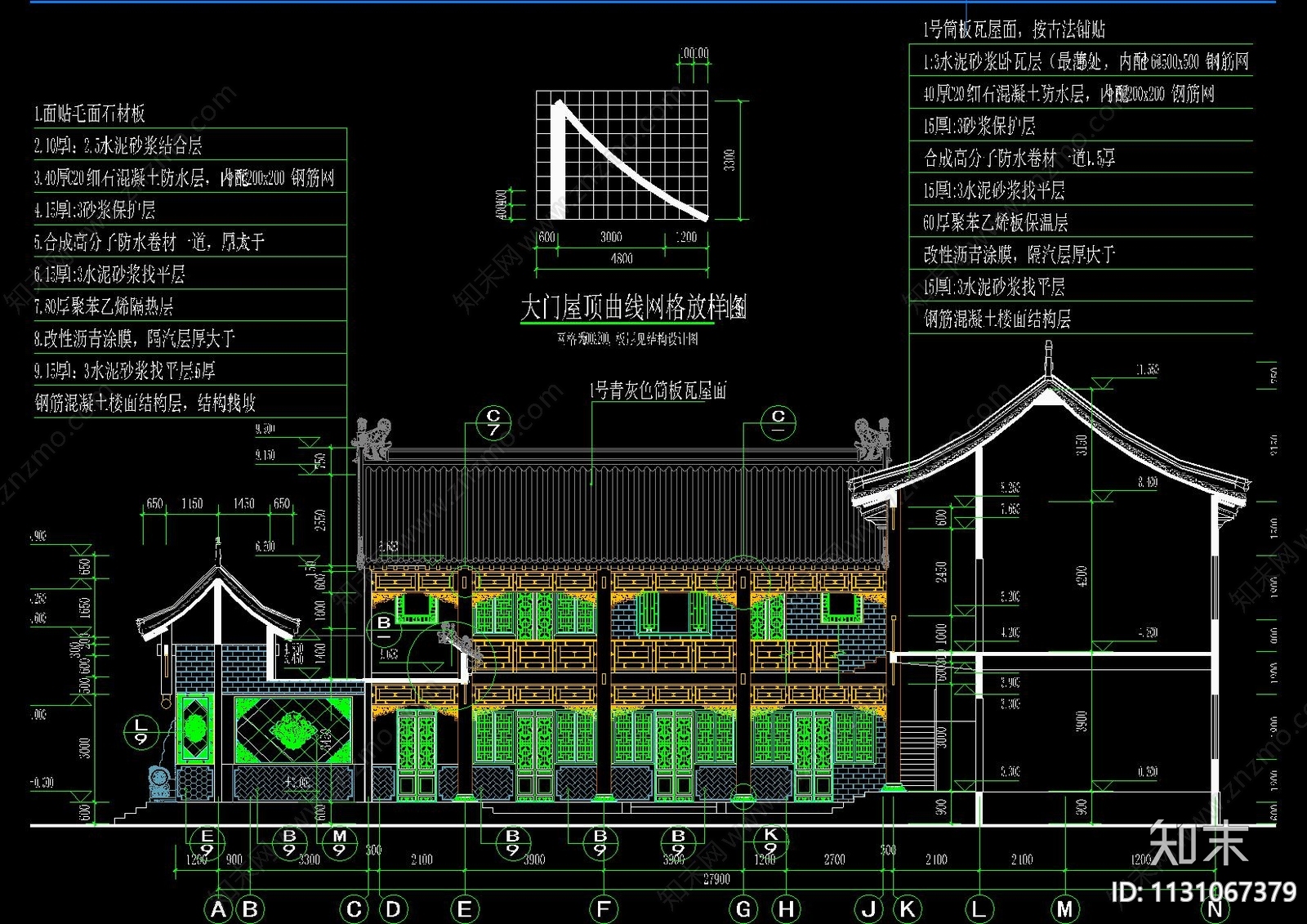Click the roof label 1号青灰色筒板瓦屋面
Image resolution: width=1307 pixels, height=924 pixels.
tap(658, 391)
